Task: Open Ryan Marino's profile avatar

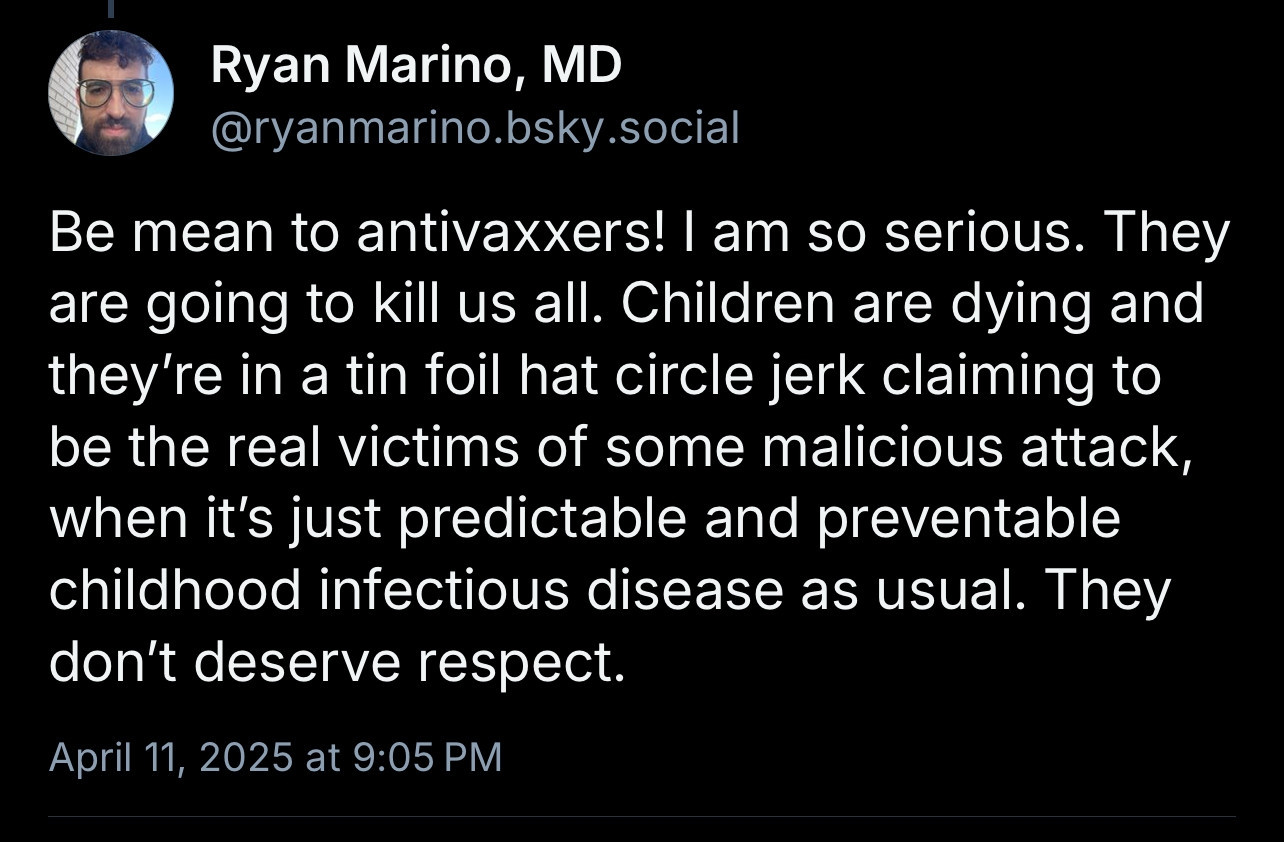Action: 111,93
